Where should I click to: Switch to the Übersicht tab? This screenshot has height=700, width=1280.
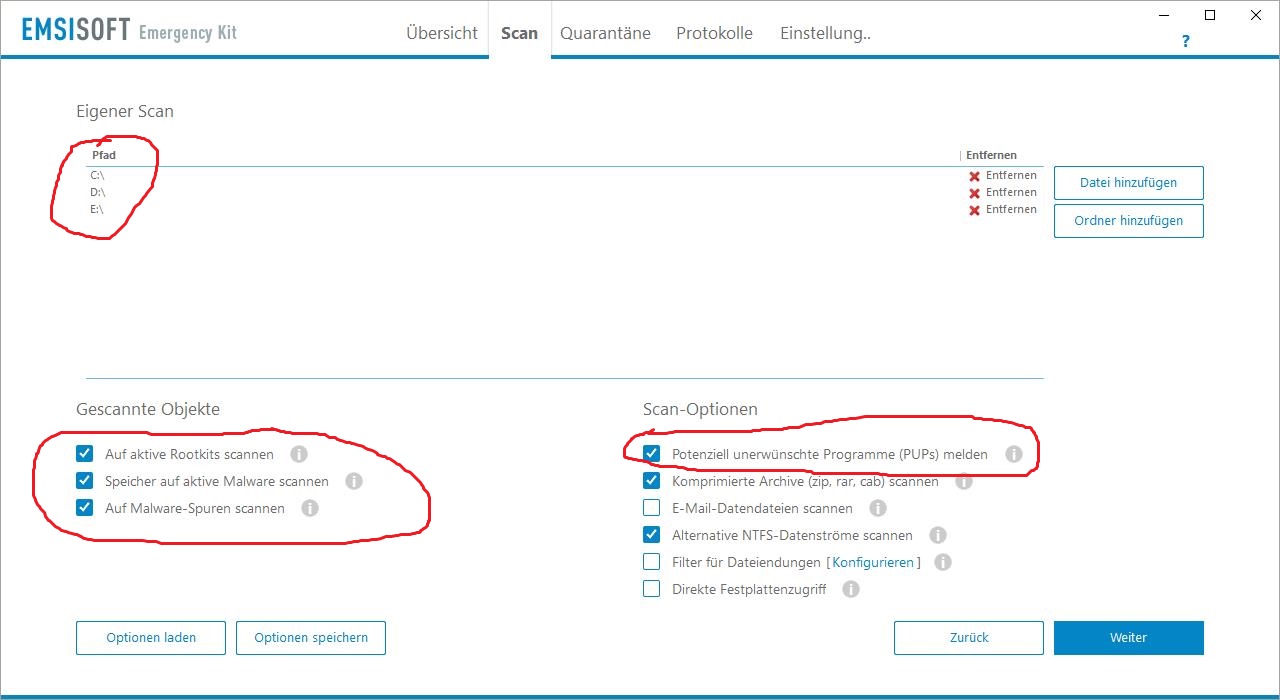point(442,33)
